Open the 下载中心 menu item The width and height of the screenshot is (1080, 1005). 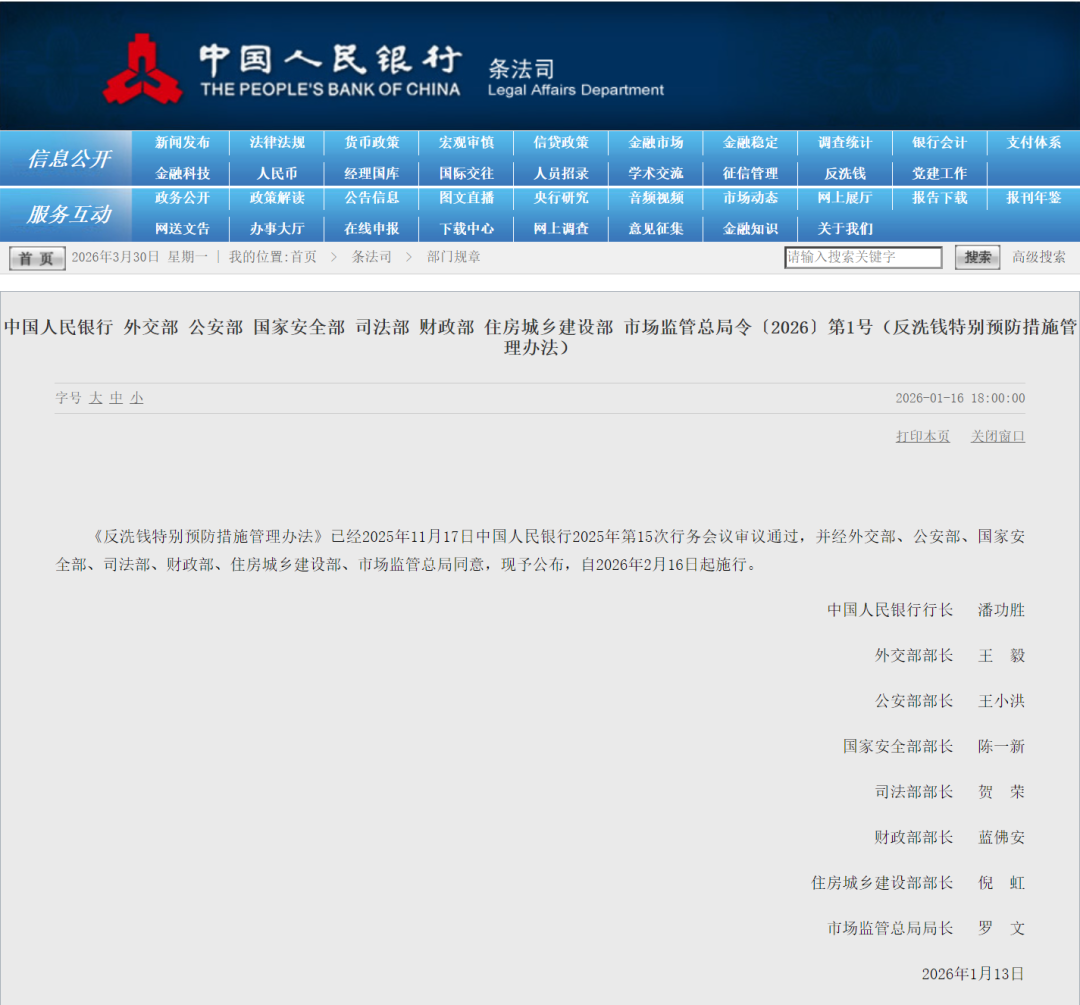466,229
